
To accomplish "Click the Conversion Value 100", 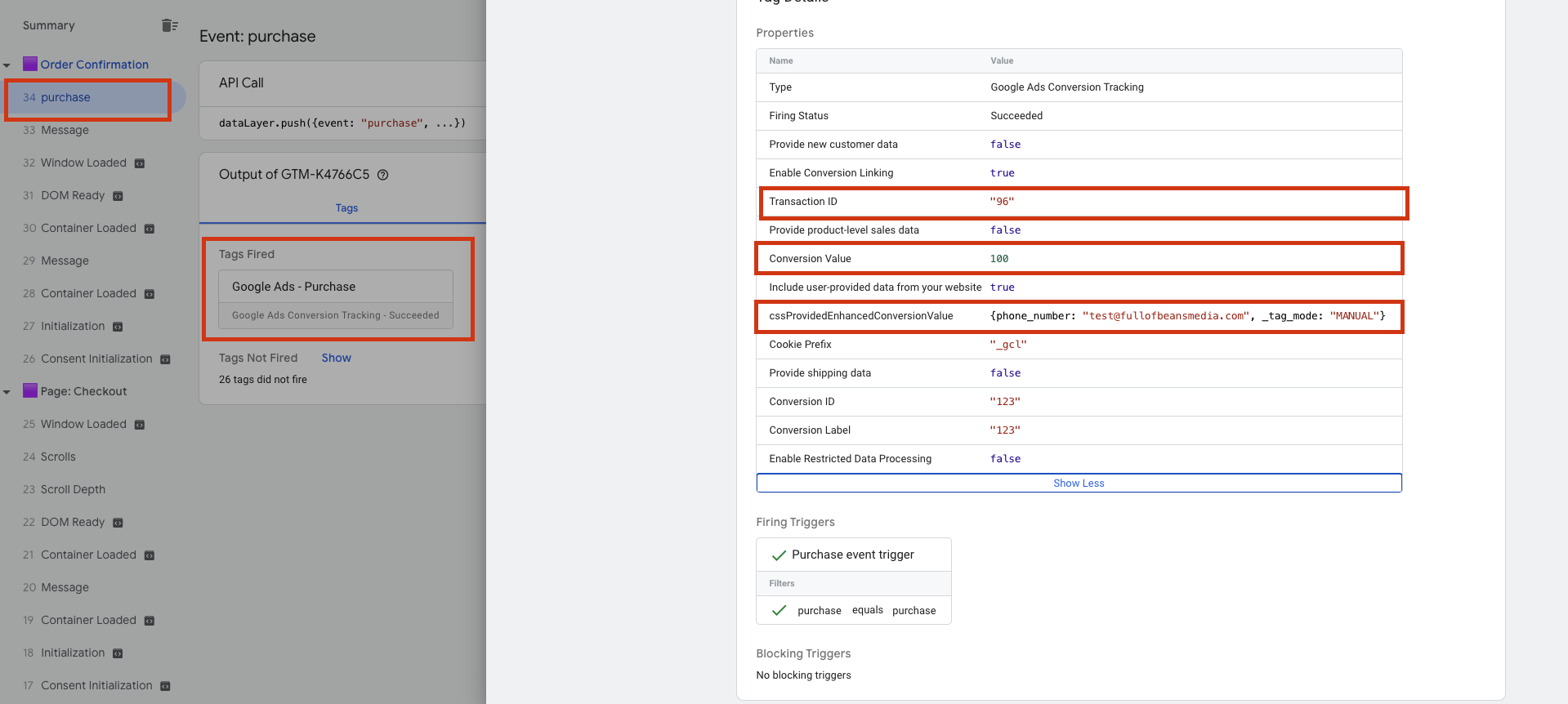I will pos(999,259).
